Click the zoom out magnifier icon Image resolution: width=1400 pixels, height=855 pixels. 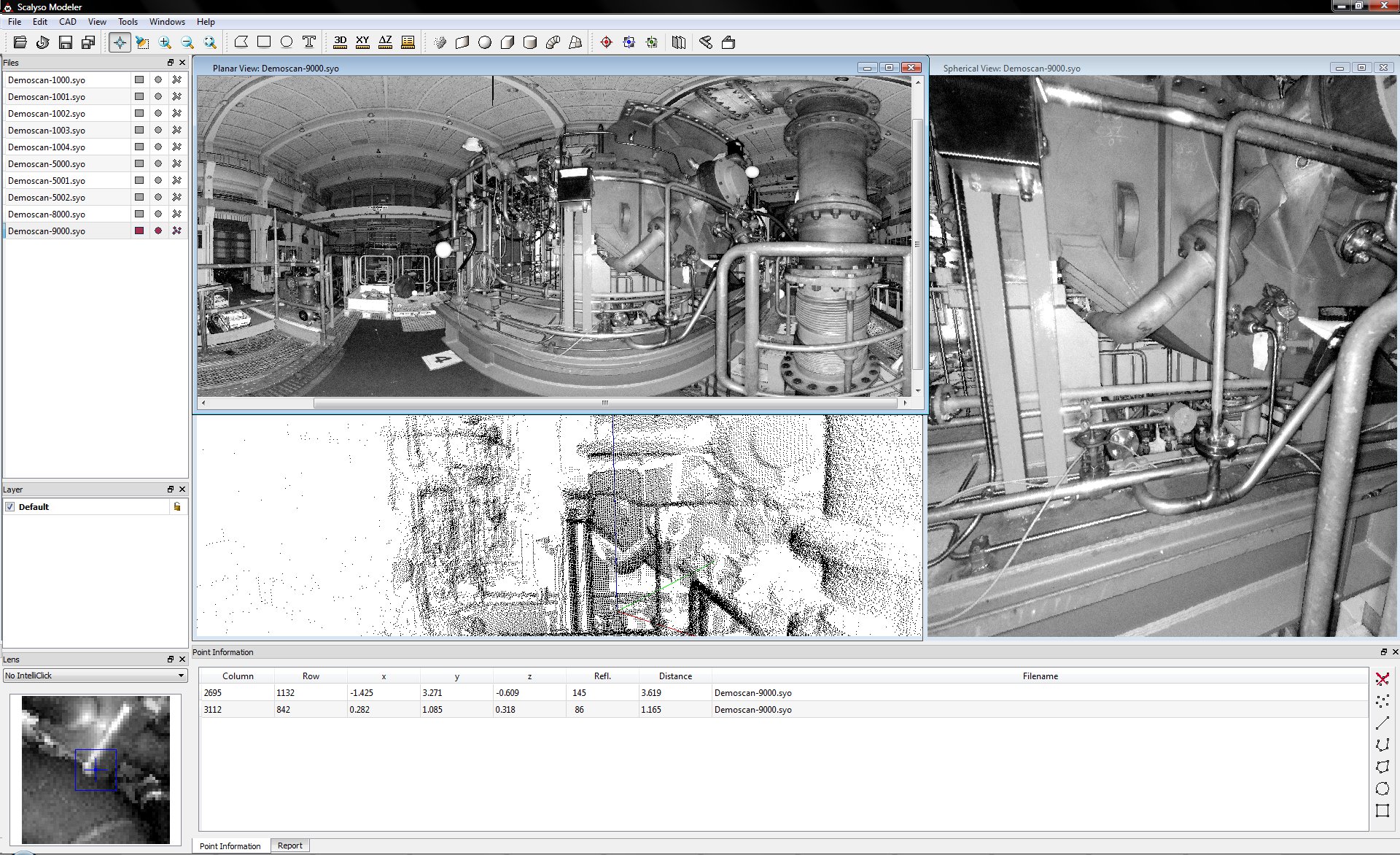pyautogui.click(x=187, y=42)
